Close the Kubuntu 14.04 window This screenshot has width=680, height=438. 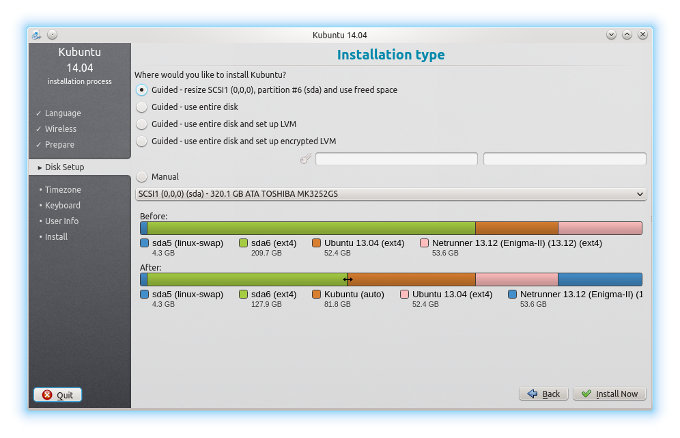tap(643, 35)
